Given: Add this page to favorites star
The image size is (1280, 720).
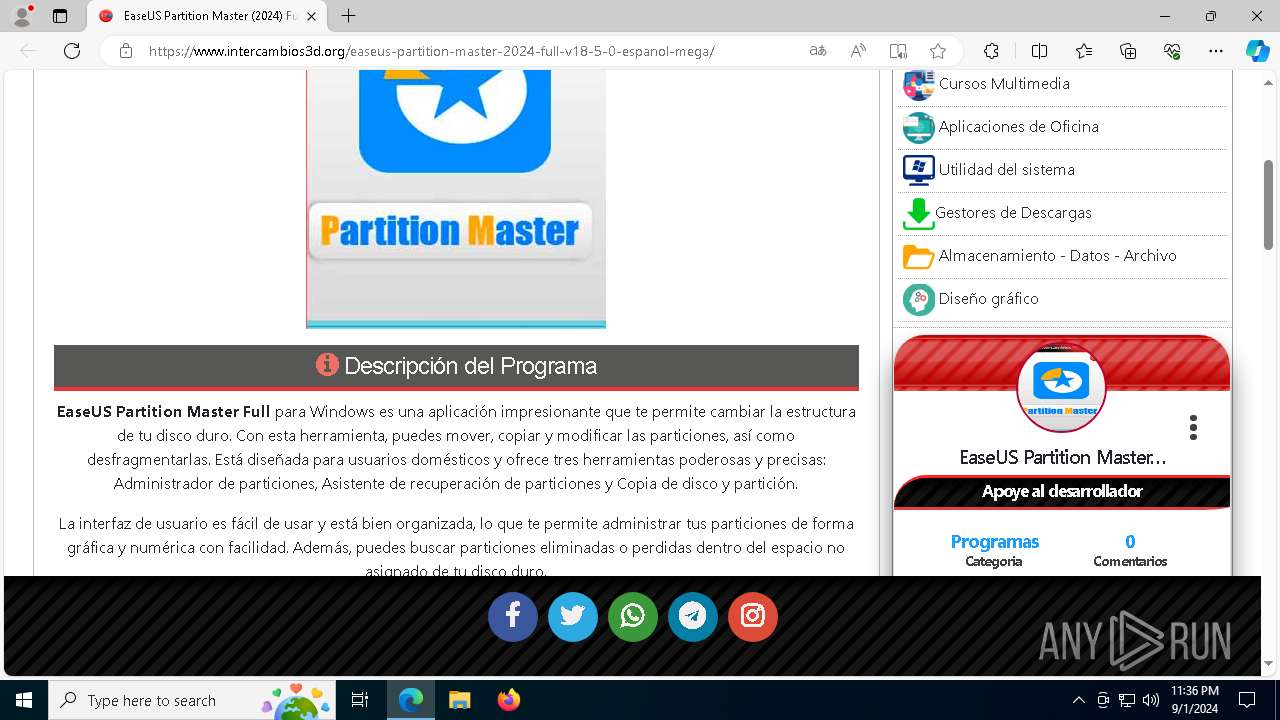Looking at the screenshot, I should [x=938, y=51].
